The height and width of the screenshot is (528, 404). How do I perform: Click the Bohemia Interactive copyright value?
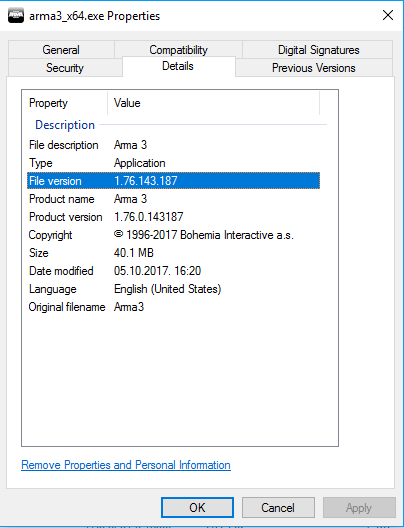point(204,235)
